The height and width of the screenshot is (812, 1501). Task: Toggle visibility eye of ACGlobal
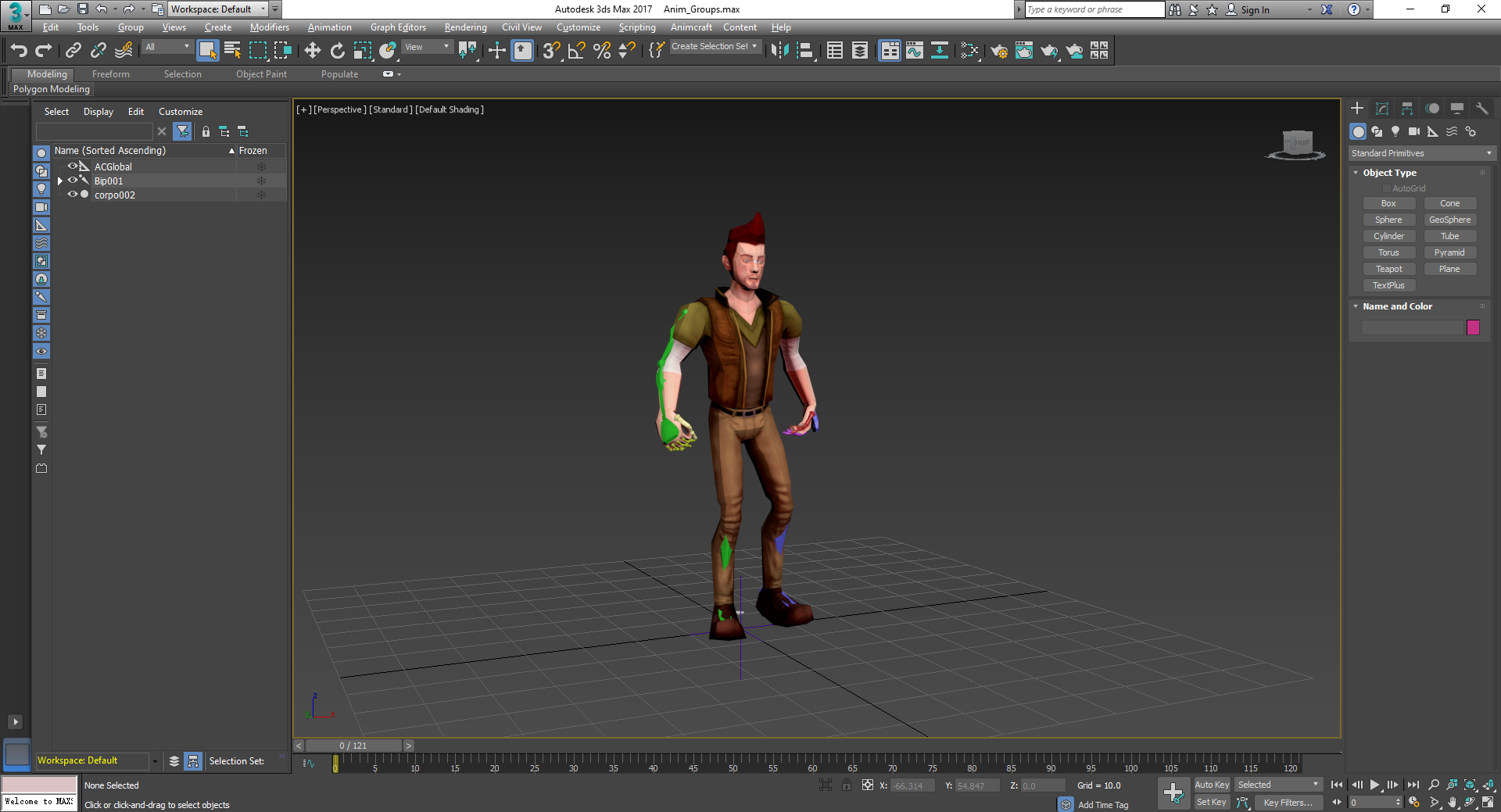(73, 166)
